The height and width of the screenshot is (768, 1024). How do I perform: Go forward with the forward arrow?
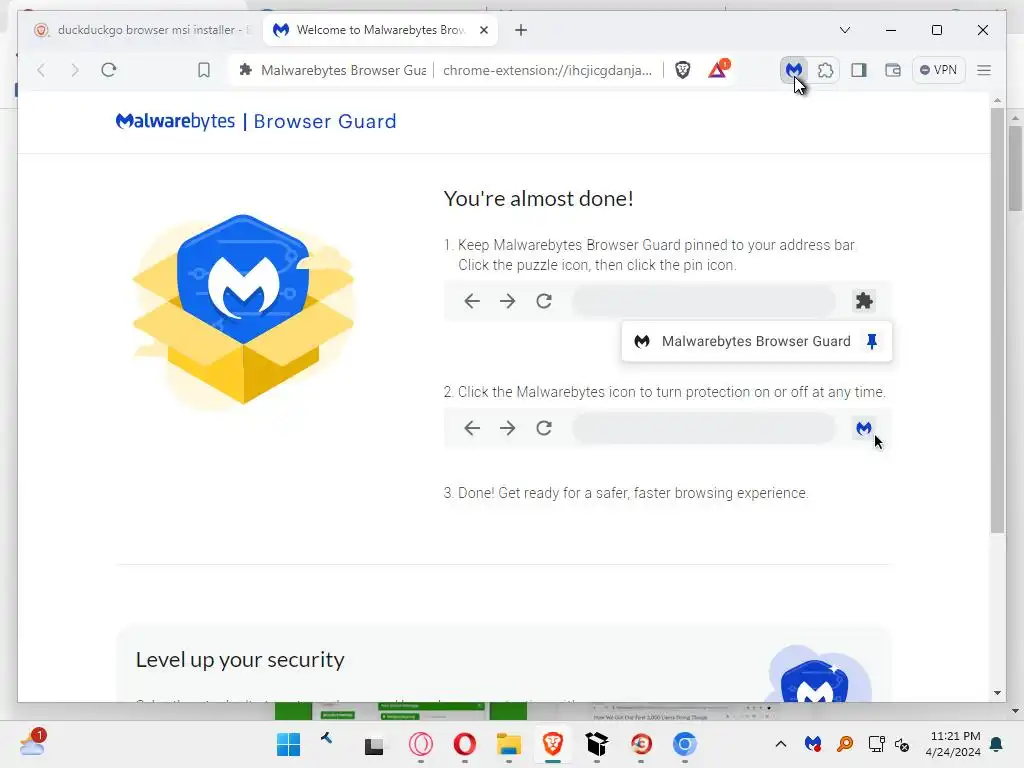click(x=74, y=70)
